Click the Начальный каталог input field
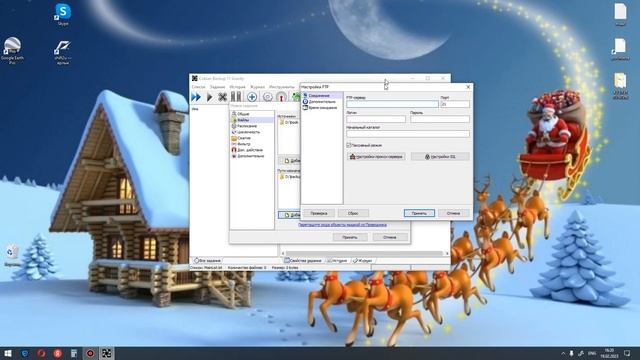 (408, 134)
